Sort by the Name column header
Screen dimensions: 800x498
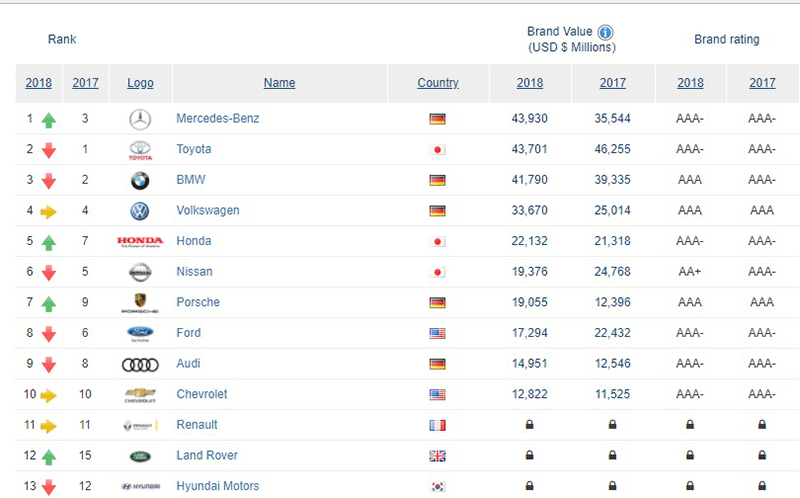279,83
